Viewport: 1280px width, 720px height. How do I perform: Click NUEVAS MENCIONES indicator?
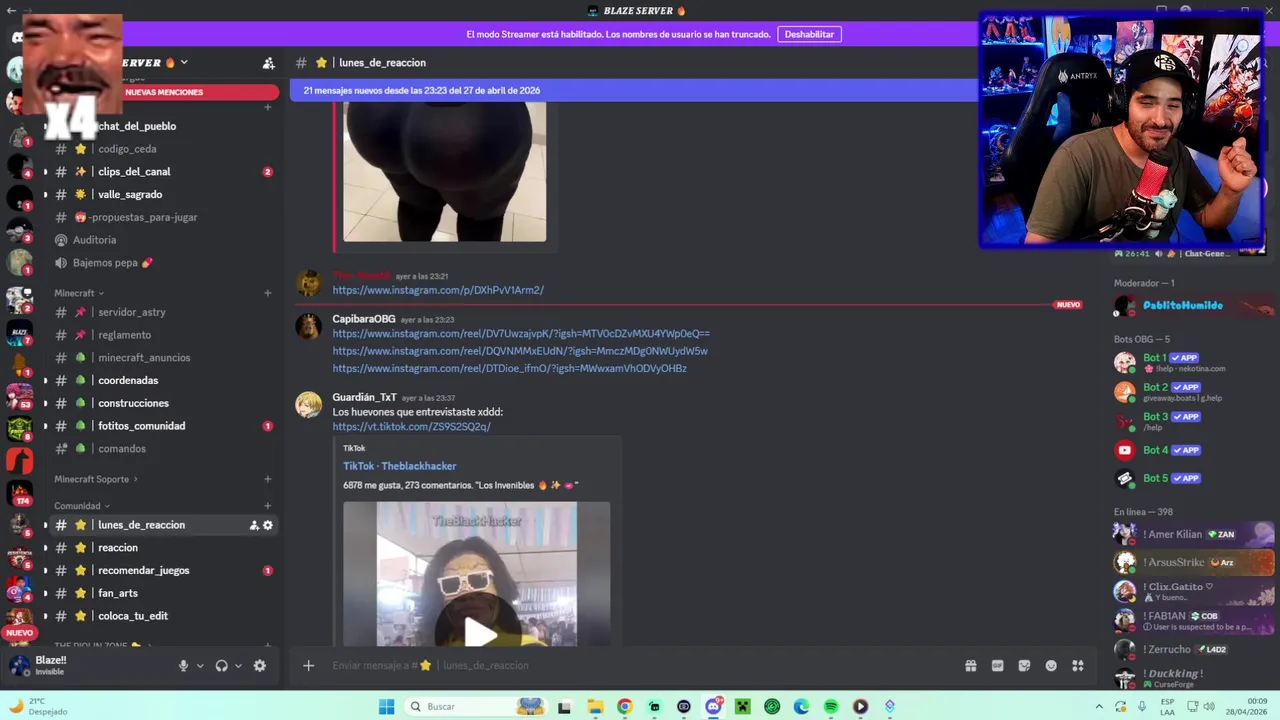164,92
